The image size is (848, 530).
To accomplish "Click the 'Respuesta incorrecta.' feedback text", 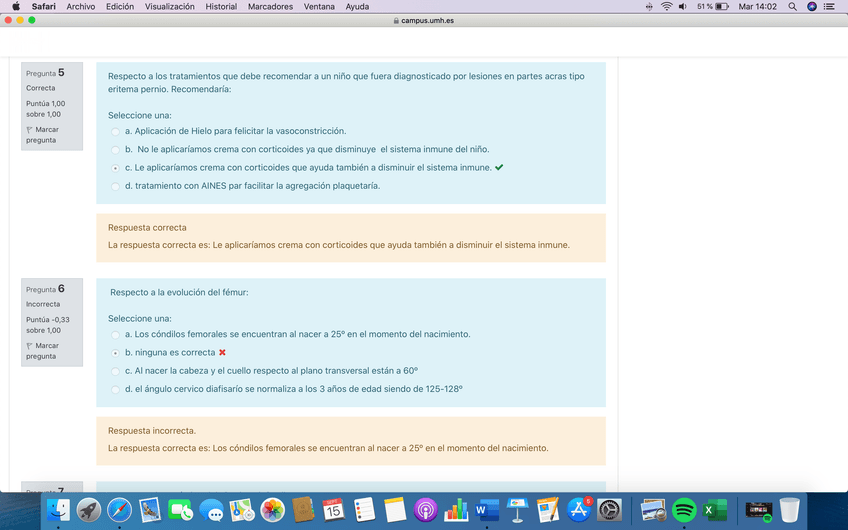I will (152, 431).
